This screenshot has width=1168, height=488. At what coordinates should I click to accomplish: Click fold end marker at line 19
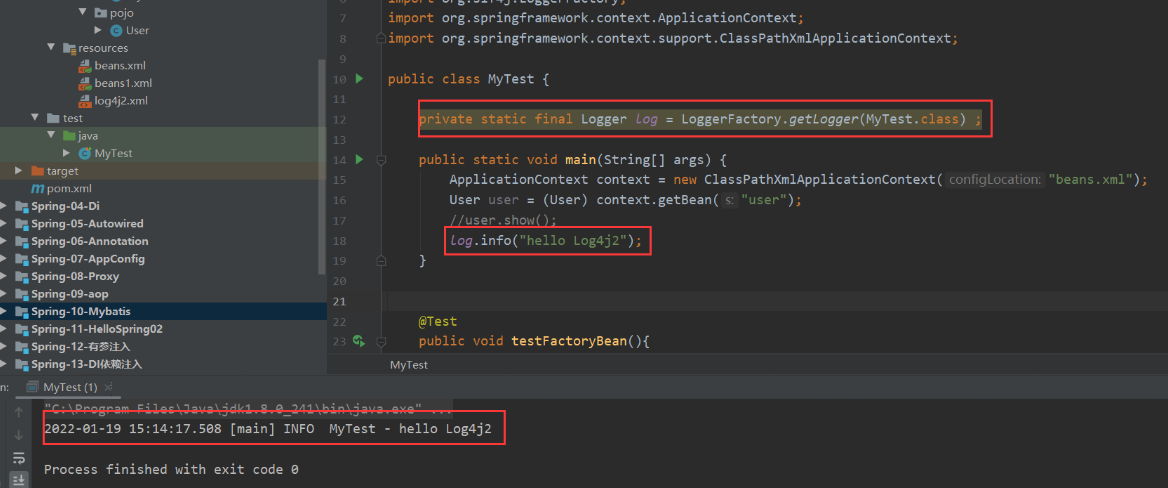[381, 260]
